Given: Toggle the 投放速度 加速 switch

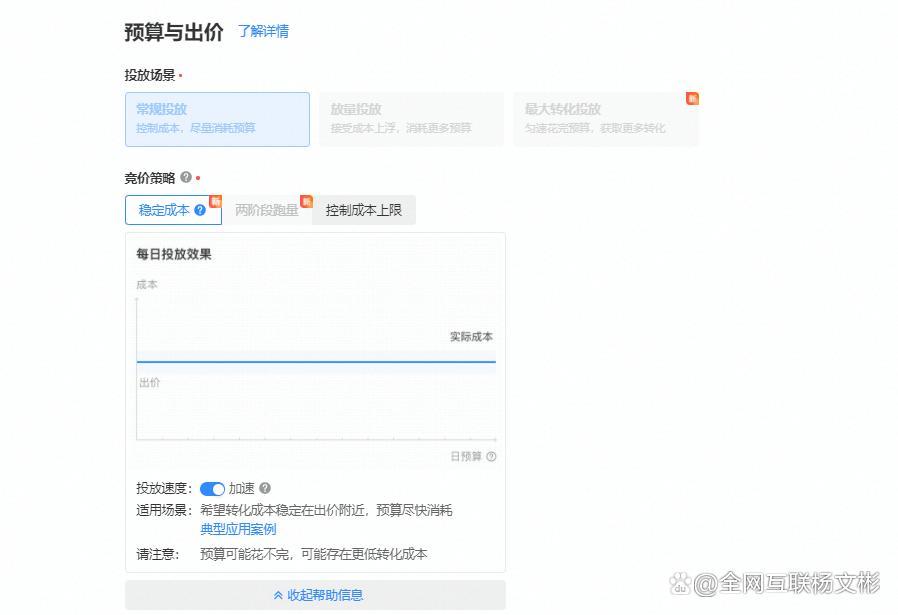Looking at the screenshot, I should (x=212, y=488).
